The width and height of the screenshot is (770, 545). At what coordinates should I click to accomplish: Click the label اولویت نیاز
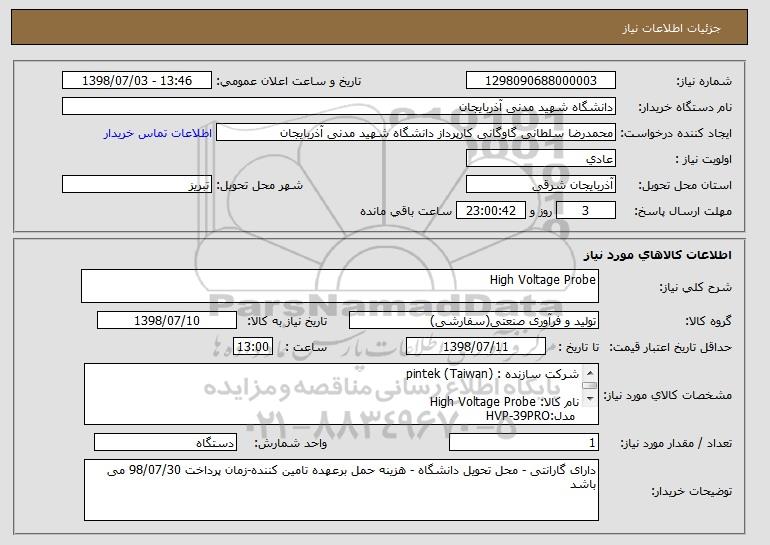tap(704, 160)
